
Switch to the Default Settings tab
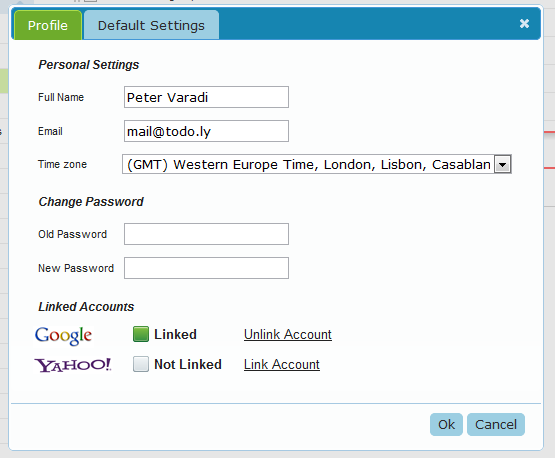click(151, 25)
